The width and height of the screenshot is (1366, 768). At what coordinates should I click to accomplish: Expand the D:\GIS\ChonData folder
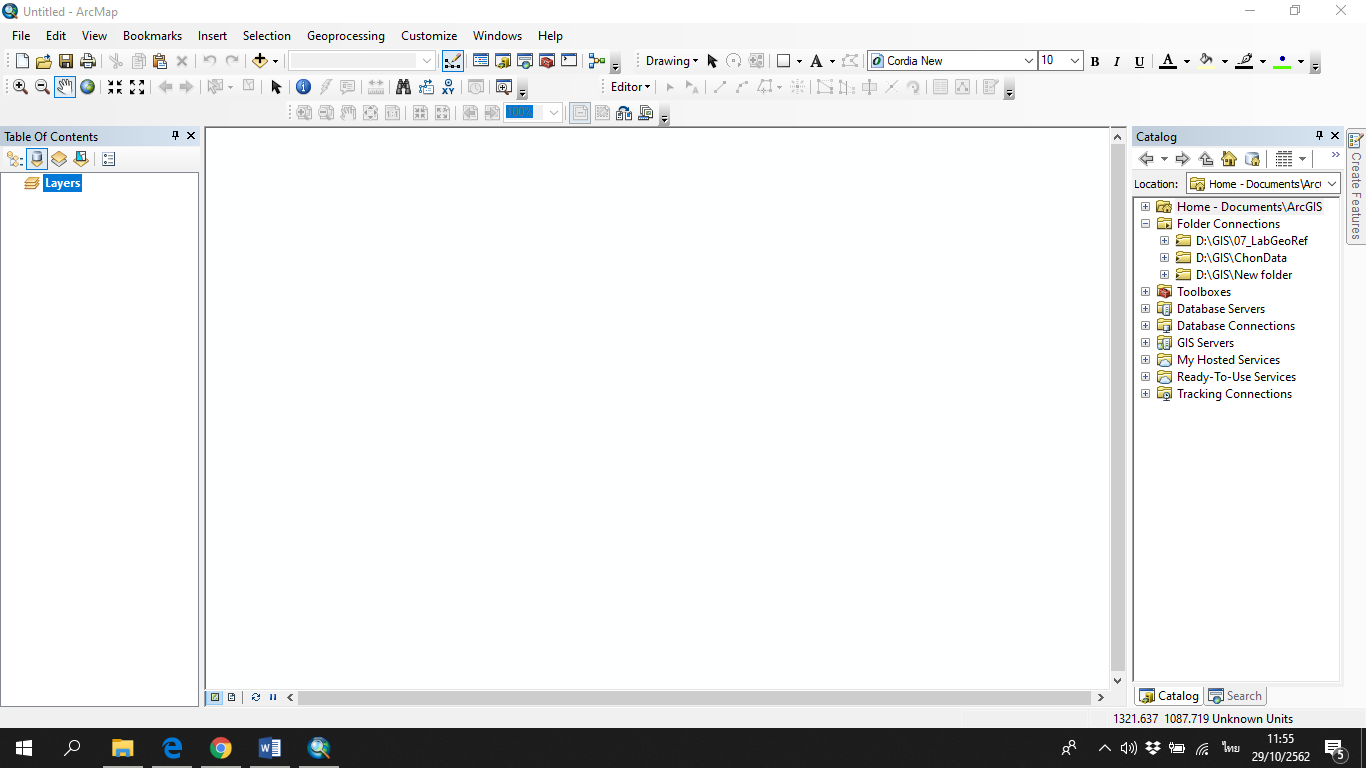[1164, 257]
